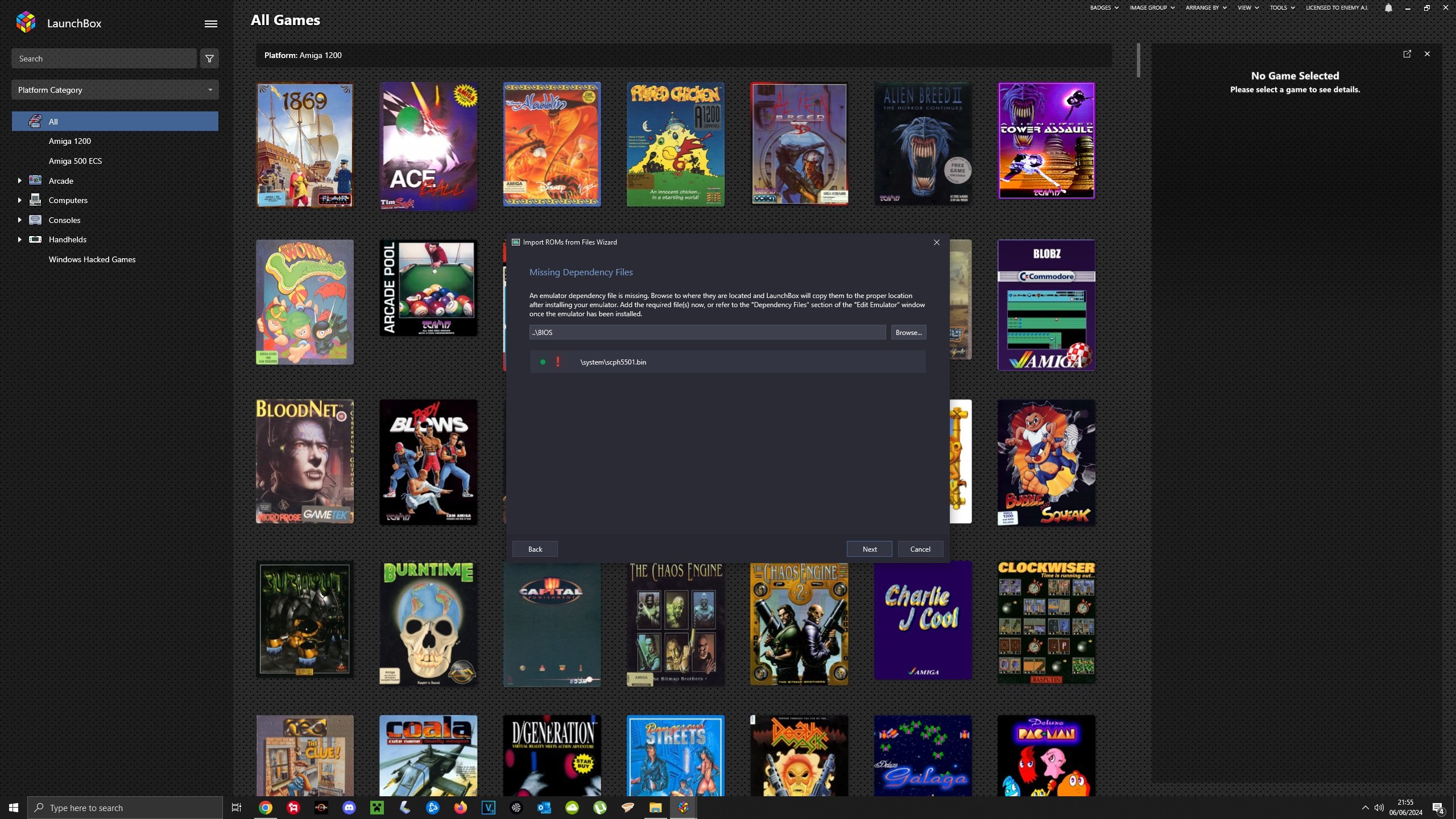Open the LaunchBox hamburger menu
This screenshot has width=1456, height=819.
(210, 23)
